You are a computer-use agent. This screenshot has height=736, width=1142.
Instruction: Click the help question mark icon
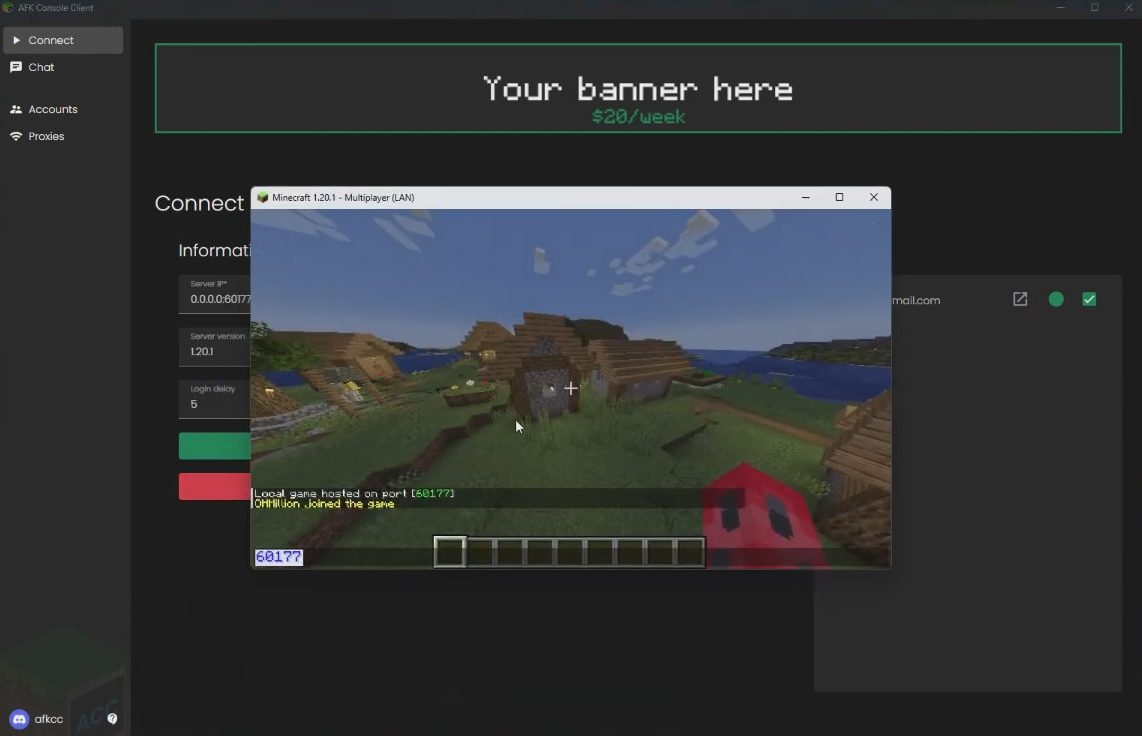pyautogui.click(x=112, y=719)
